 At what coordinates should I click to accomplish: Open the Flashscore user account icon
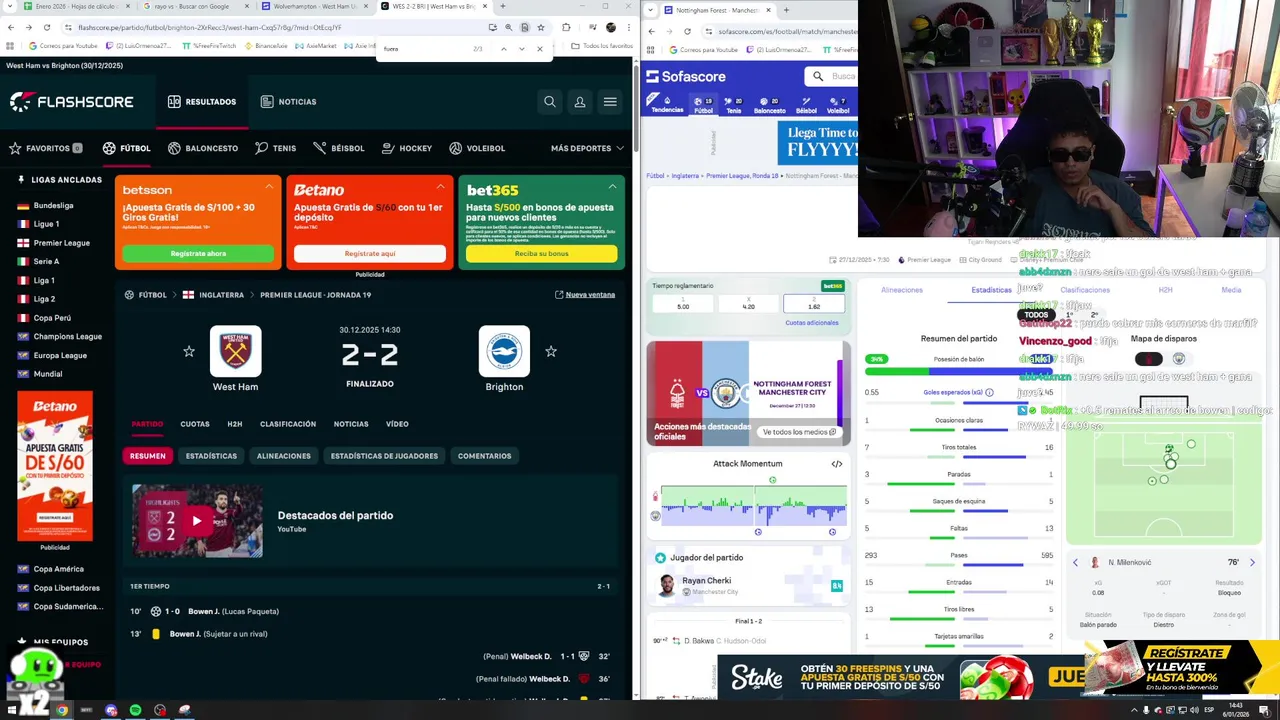coord(579,101)
